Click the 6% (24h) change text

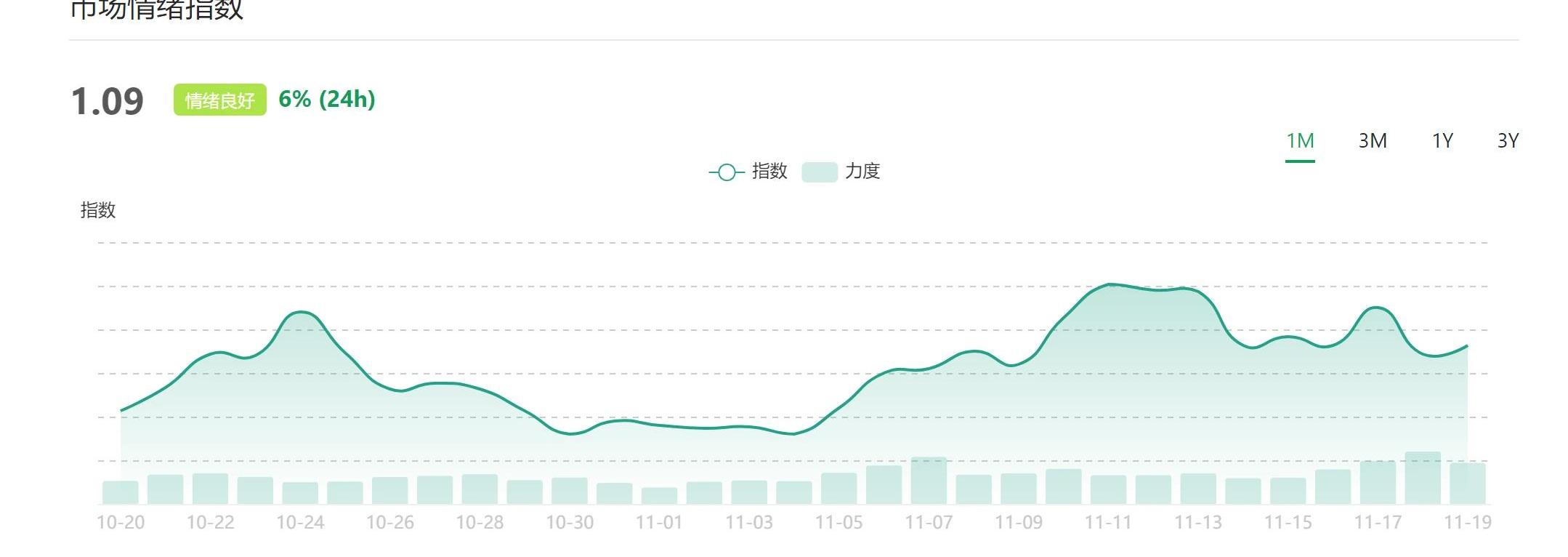click(327, 100)
